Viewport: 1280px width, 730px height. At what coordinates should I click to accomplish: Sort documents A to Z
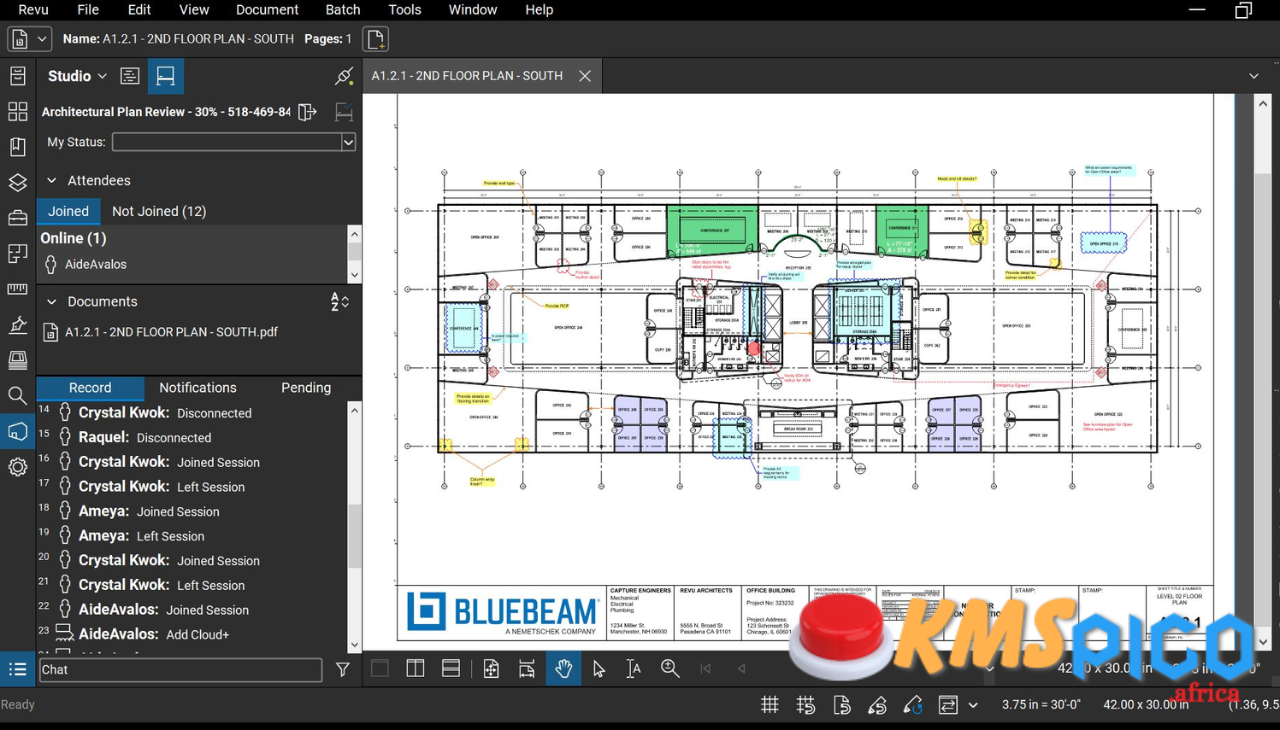pos(340,301)
